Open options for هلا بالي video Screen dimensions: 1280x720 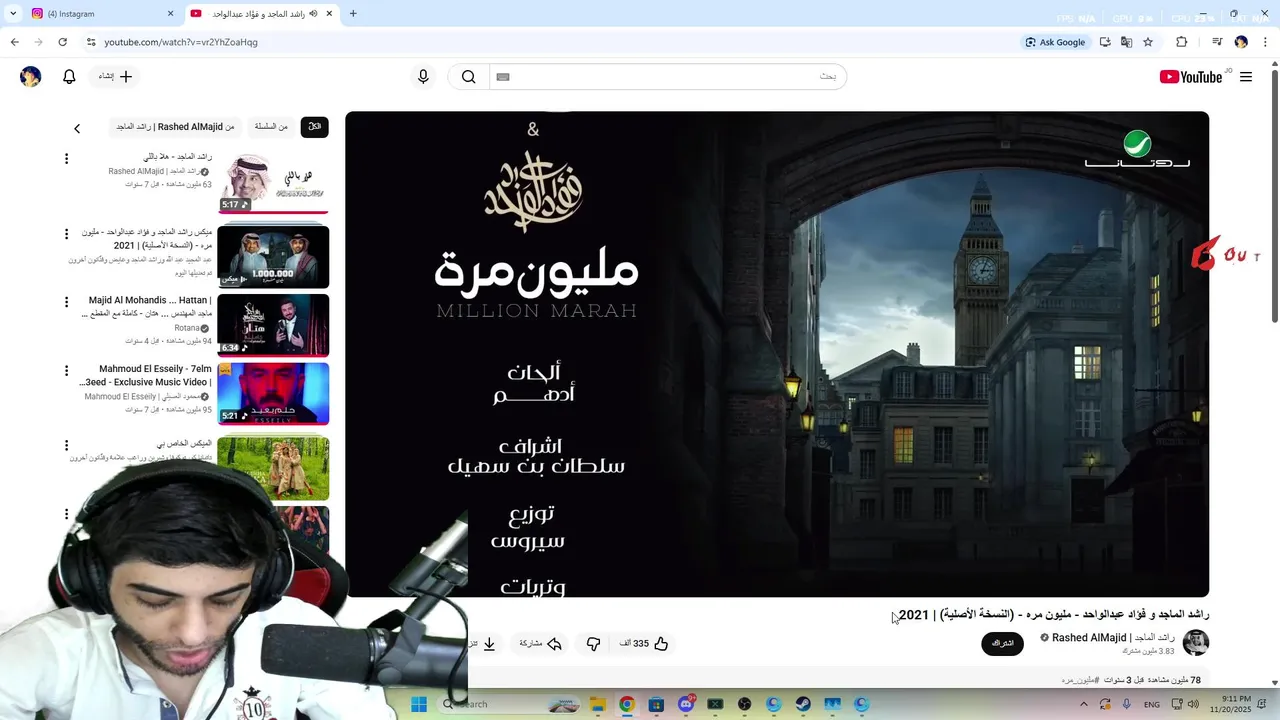coord(66,159)
